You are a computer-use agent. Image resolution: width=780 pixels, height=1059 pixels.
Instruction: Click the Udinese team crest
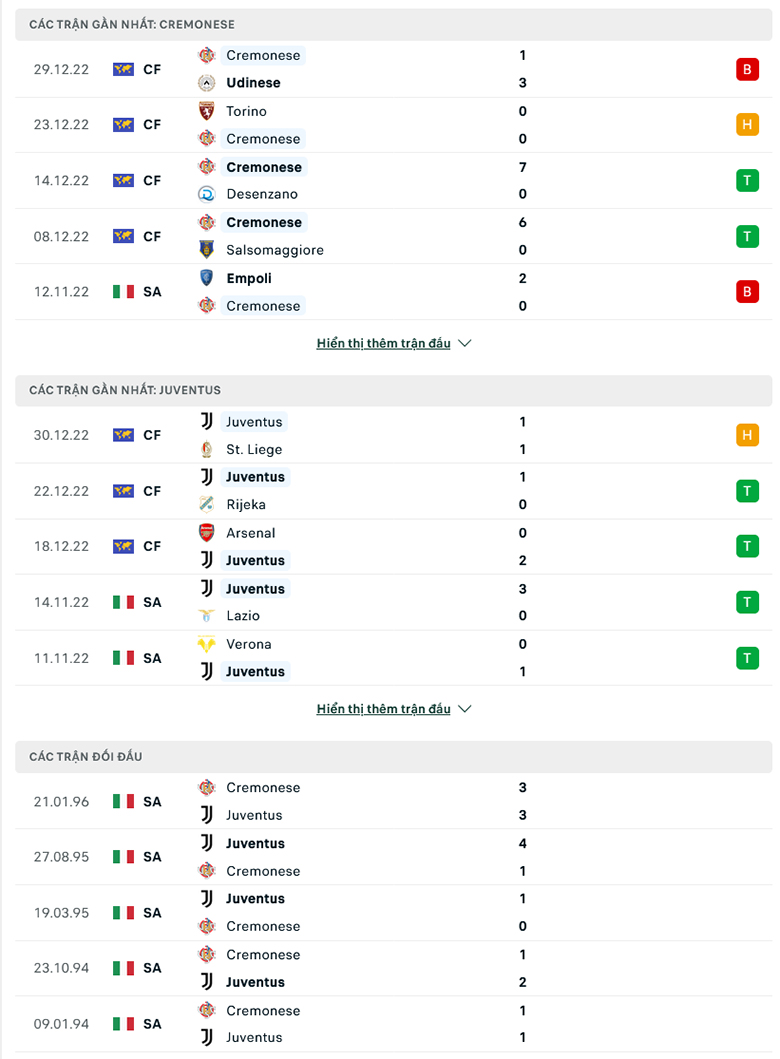click(x=208, y=83)
